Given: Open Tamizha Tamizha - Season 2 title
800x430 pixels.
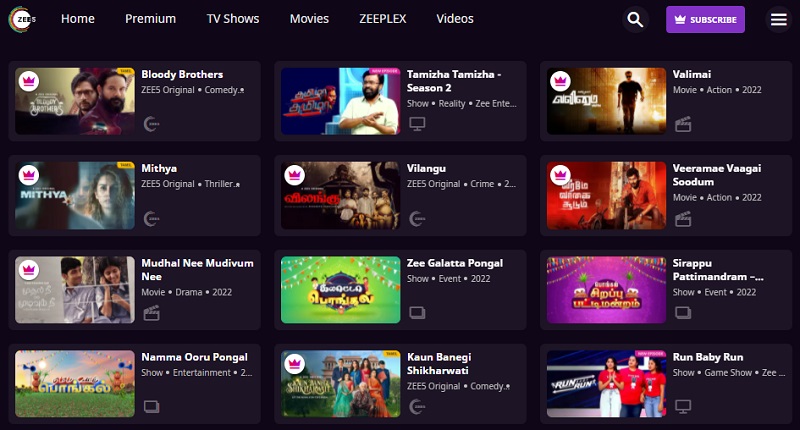Looking at the screenshot, I should pyautogui.click(x=454, y=81).
